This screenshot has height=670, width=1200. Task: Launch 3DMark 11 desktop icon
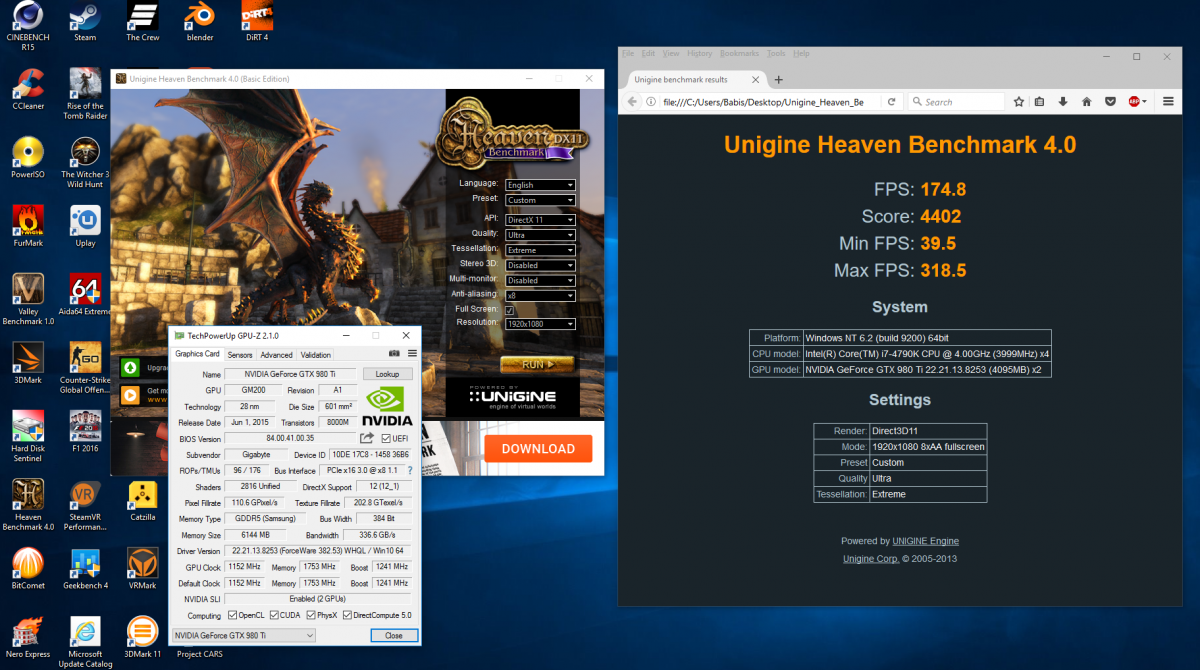tap(143, 636)
